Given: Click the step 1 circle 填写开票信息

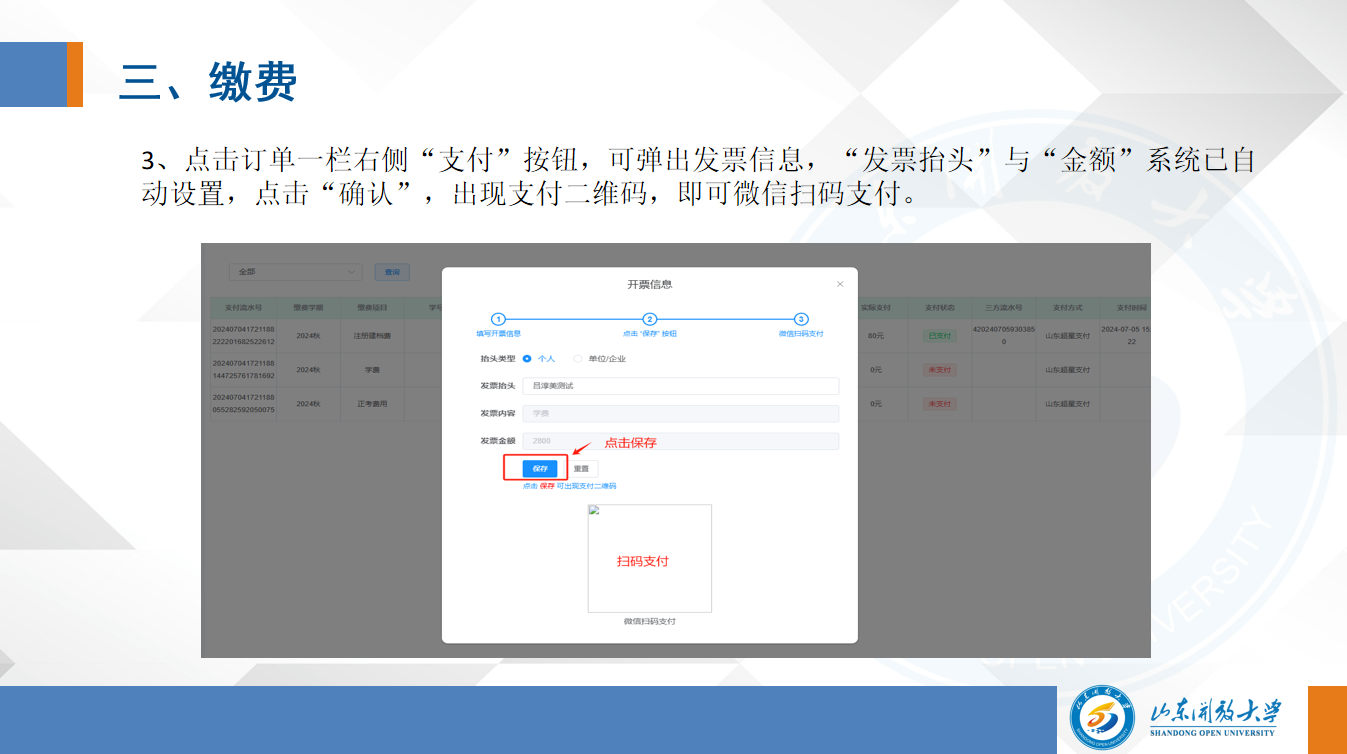Looking at the screenshot, I should tap(498, 319).
